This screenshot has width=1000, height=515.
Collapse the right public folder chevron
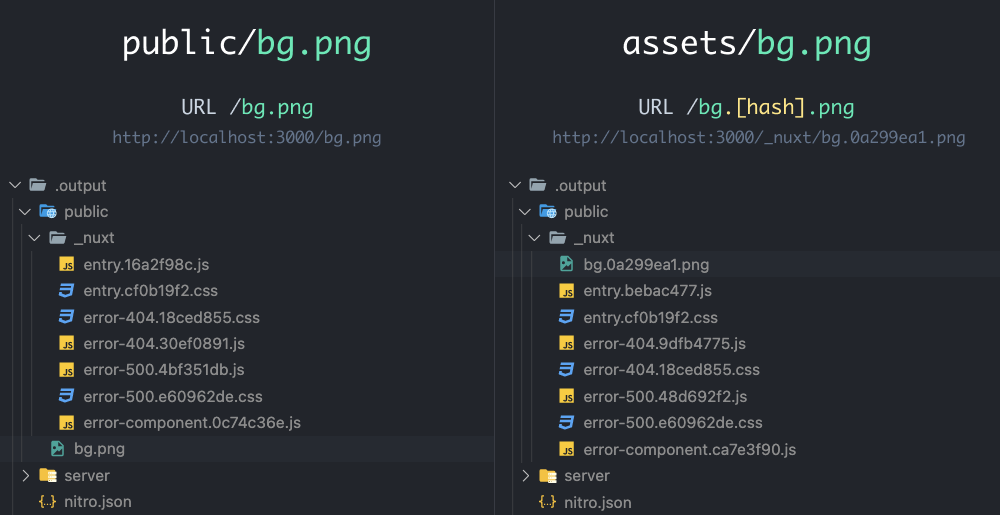click(524, 212)
